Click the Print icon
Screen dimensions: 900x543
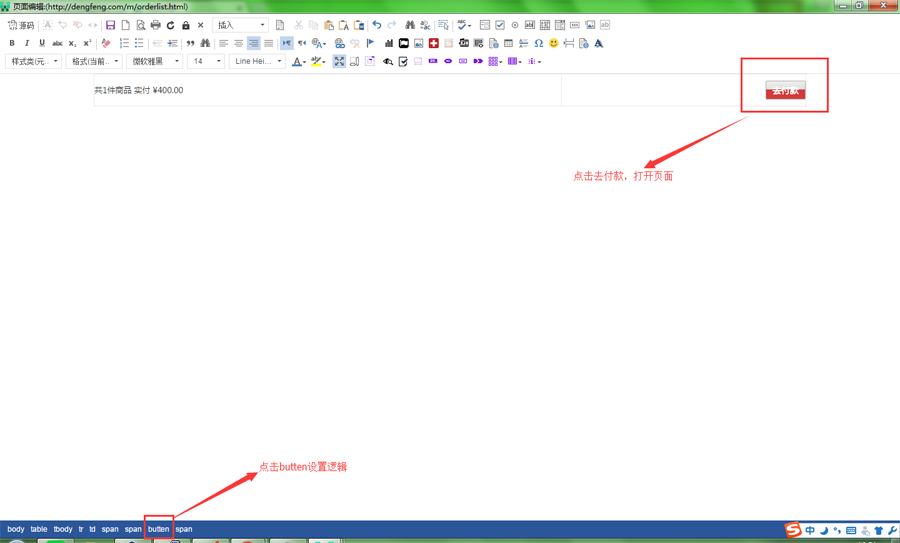[x=156, y=25]
